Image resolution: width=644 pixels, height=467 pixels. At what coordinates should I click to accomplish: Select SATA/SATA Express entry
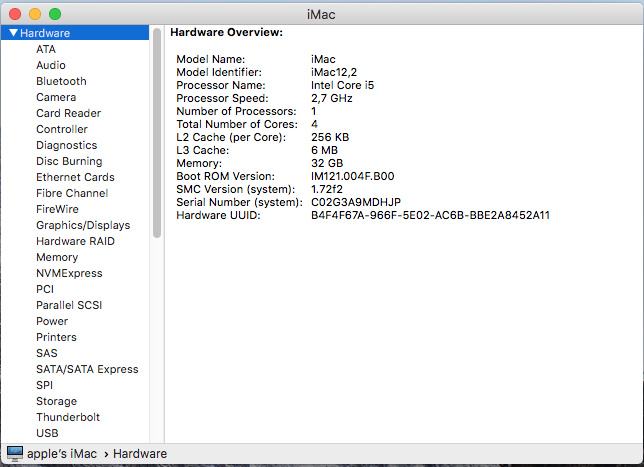click(87, 369)
